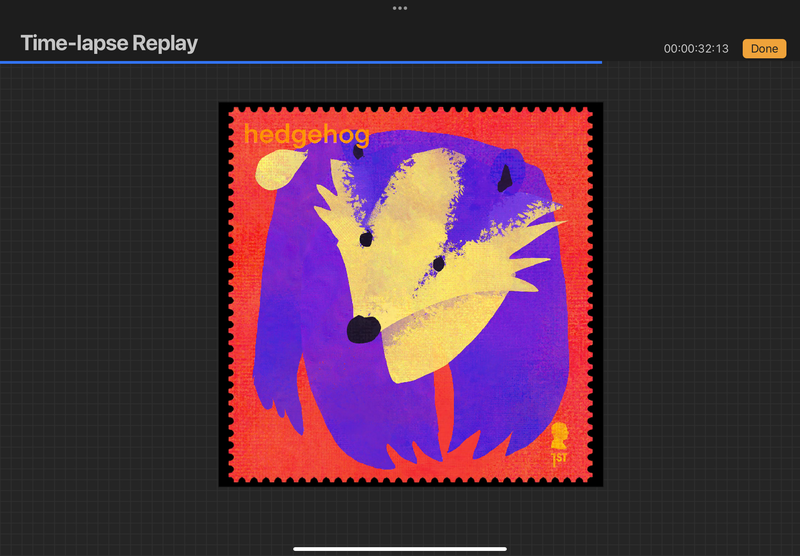The height and width of the screenshot is (556, 800).
Task: Click the yellow spikes on the hedgehog's right side
Action: click(525, 250)
